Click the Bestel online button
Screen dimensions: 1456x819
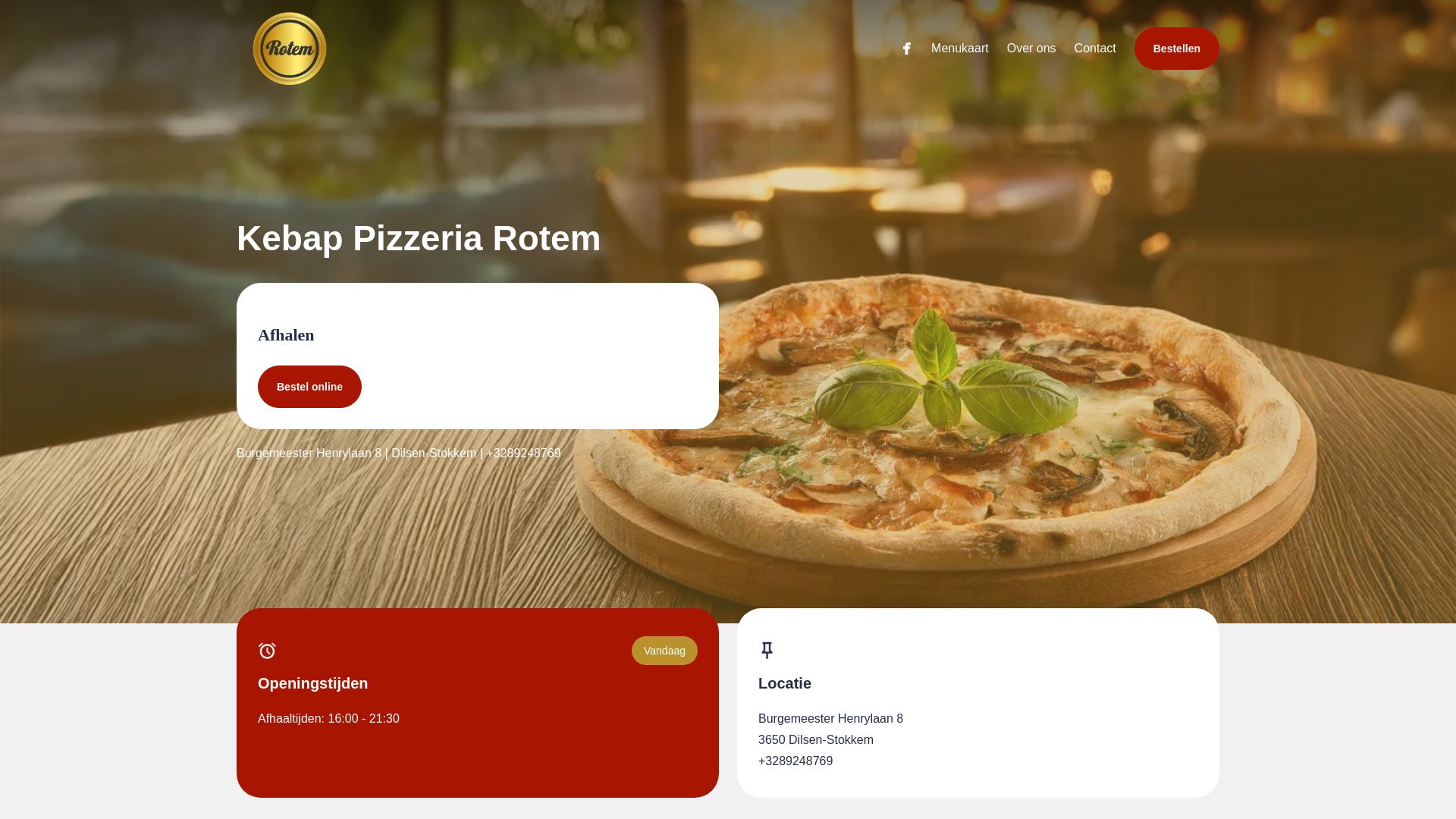pos(309,387)
